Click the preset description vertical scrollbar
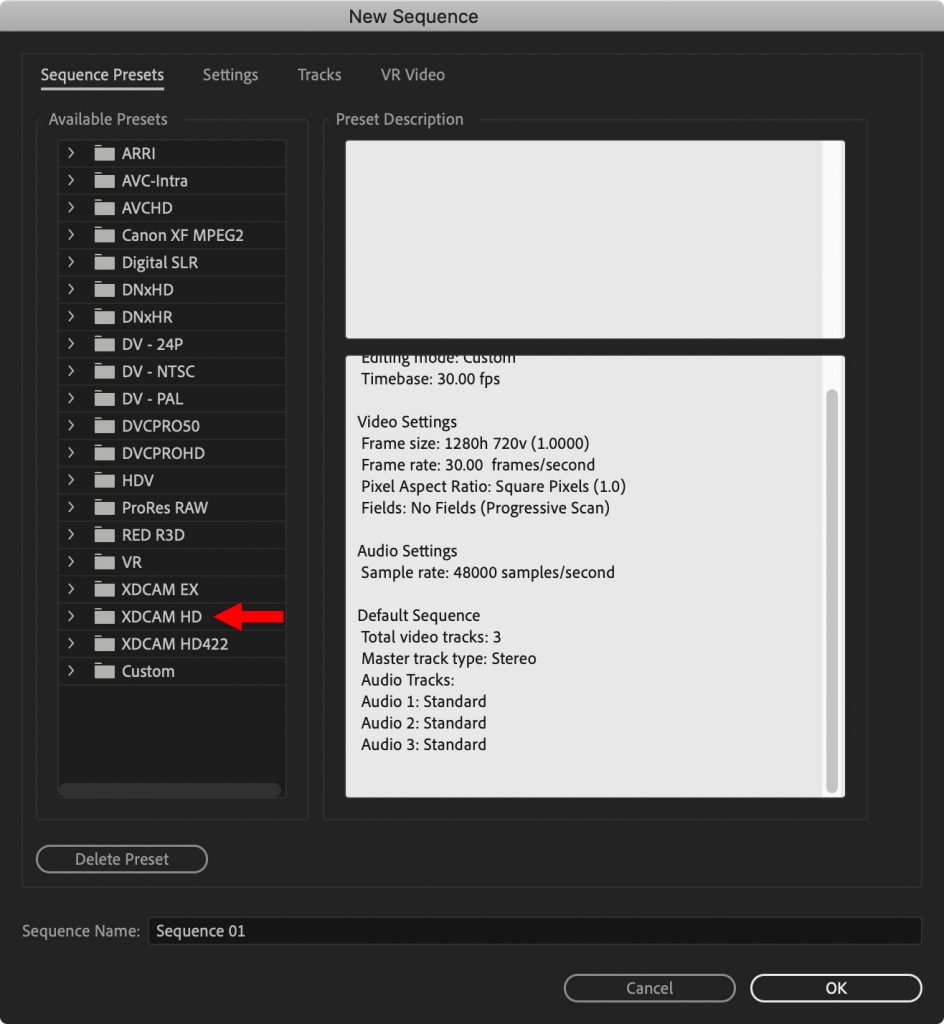This screenshot has width=944, height=1024. coord(832,590)
